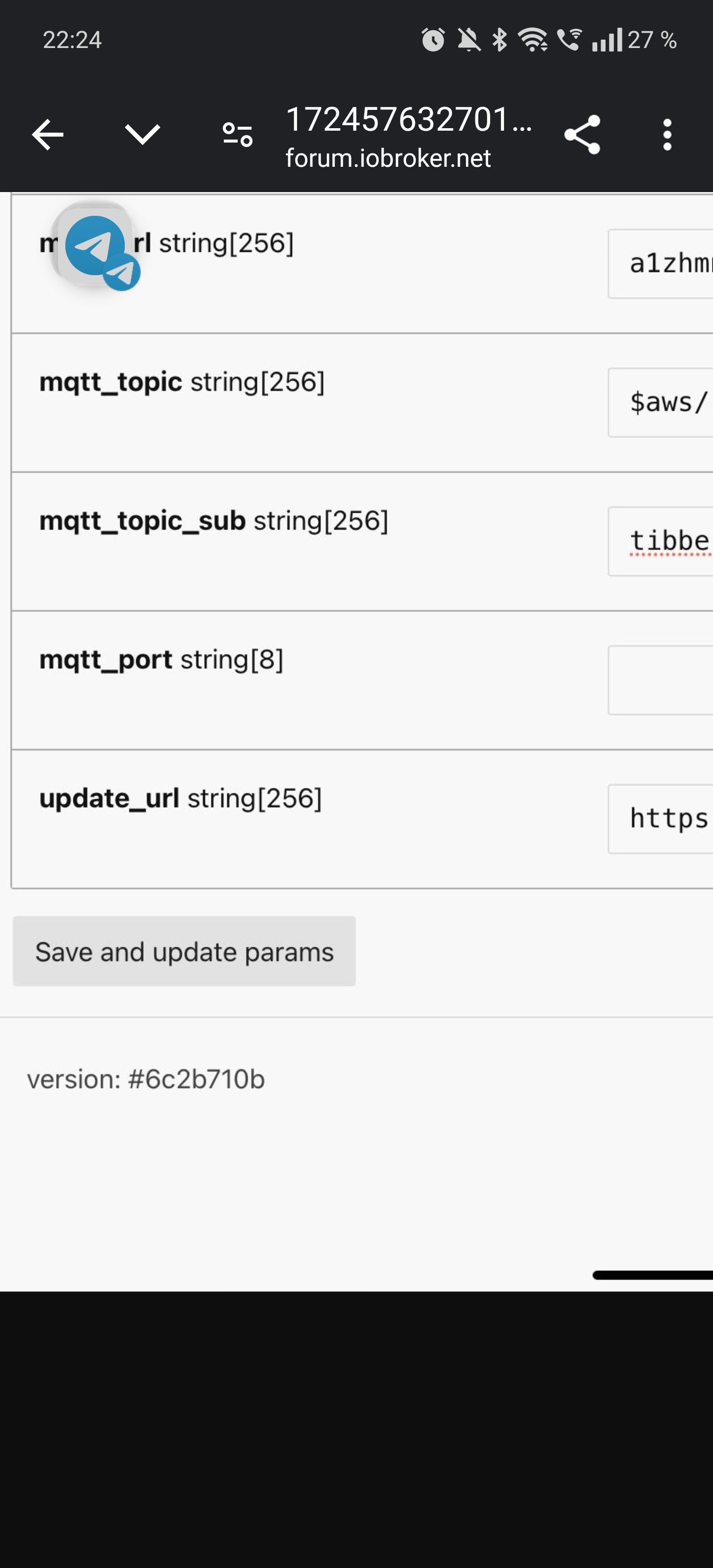
Task: Click the empty mqtt_port input field
Action: (661, 680)
